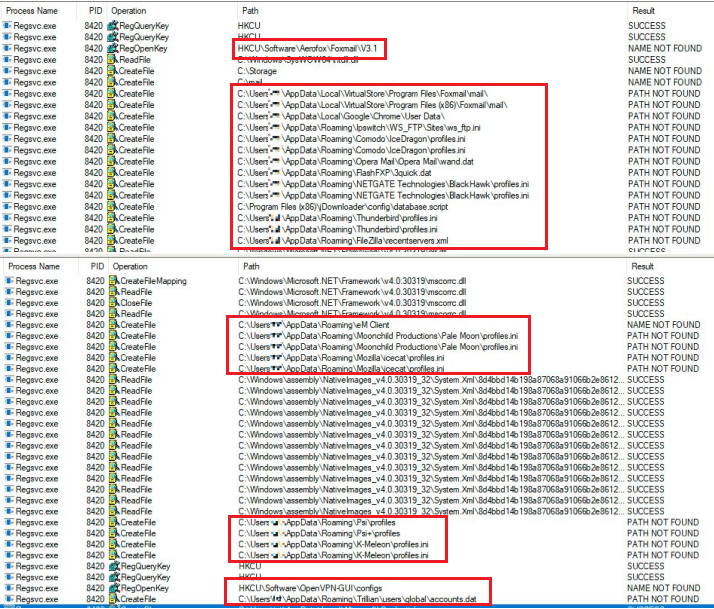Viewport: 714px width, 609px height.
Task: Click the Operation column header in lower list
Action: pos(130,266)
